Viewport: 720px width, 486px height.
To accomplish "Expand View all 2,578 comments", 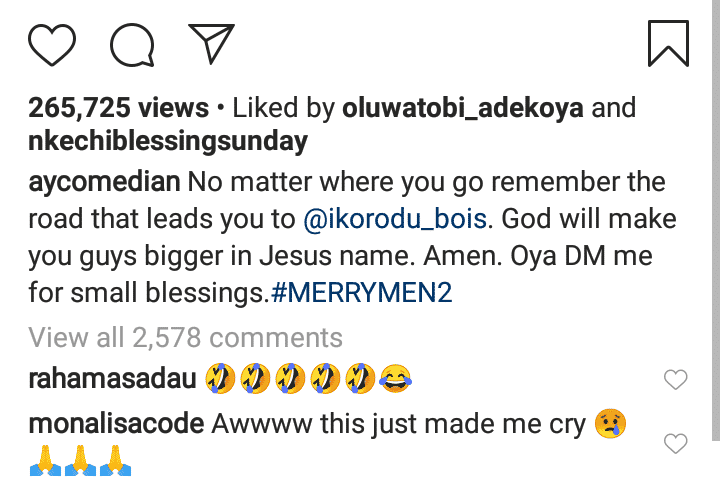I will [x=186, y=338].
